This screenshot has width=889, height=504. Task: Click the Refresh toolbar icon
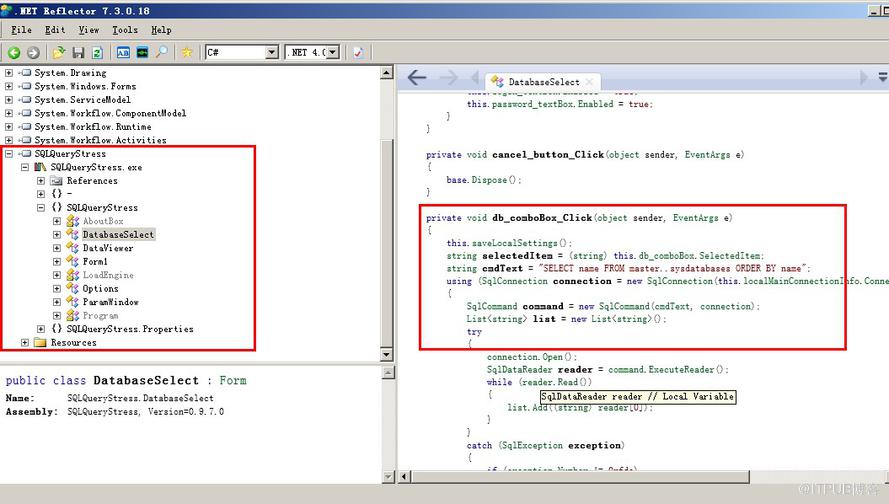(97, 53)
